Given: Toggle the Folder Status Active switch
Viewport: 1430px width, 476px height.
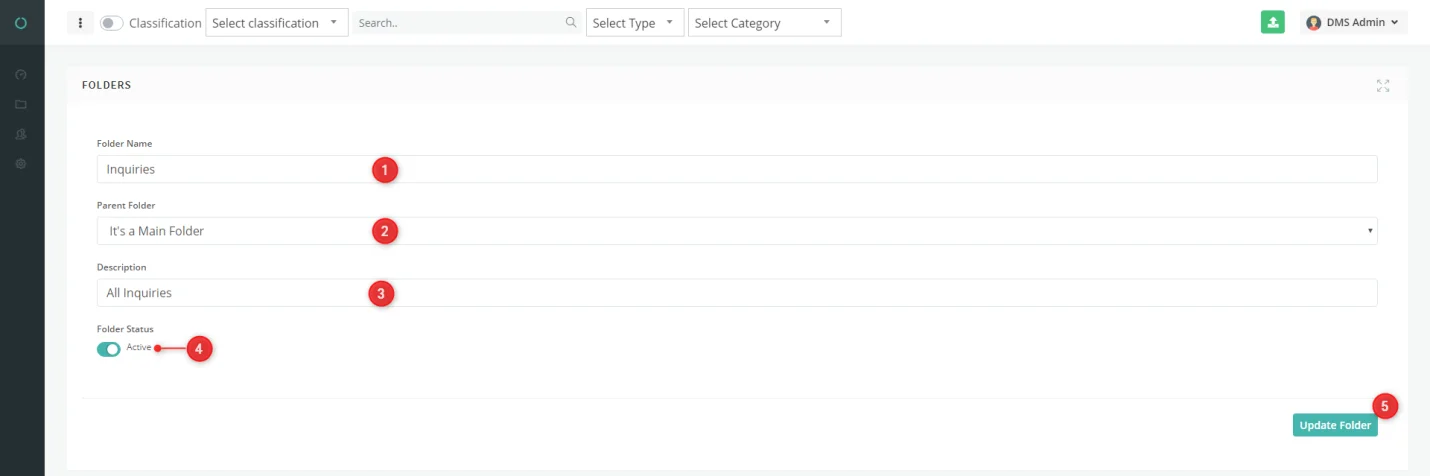Looking at the screenshot, I should [x=108, y=348].
